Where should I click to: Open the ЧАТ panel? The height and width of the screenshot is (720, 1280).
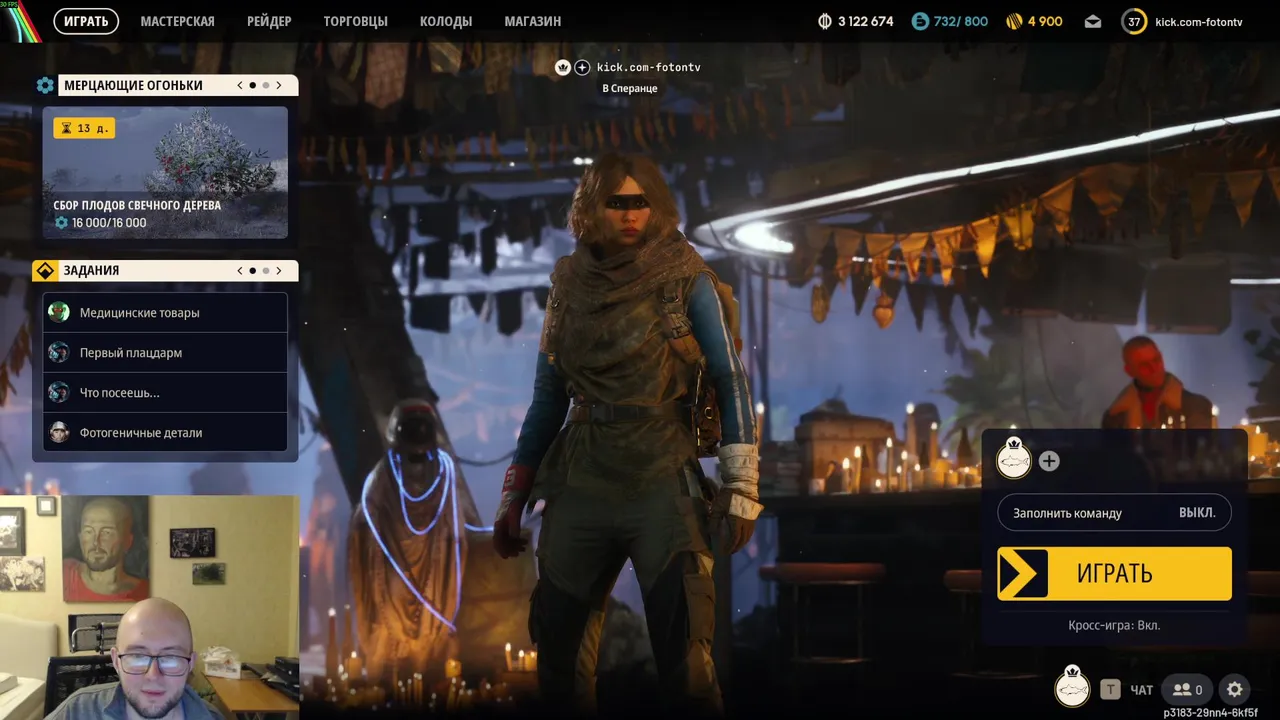tap(1141, 690)
